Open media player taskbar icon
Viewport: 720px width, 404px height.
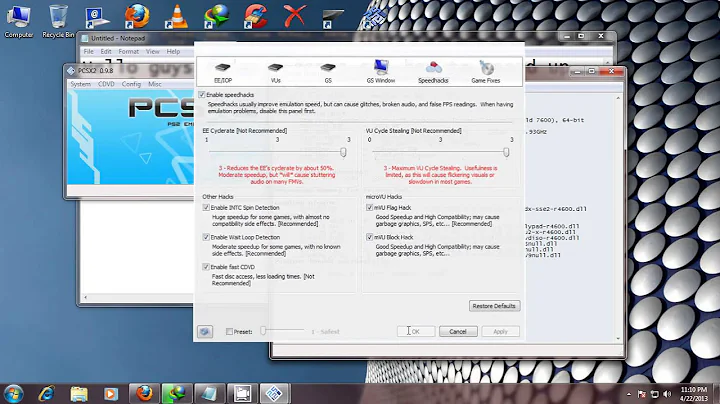pos(110,394)
